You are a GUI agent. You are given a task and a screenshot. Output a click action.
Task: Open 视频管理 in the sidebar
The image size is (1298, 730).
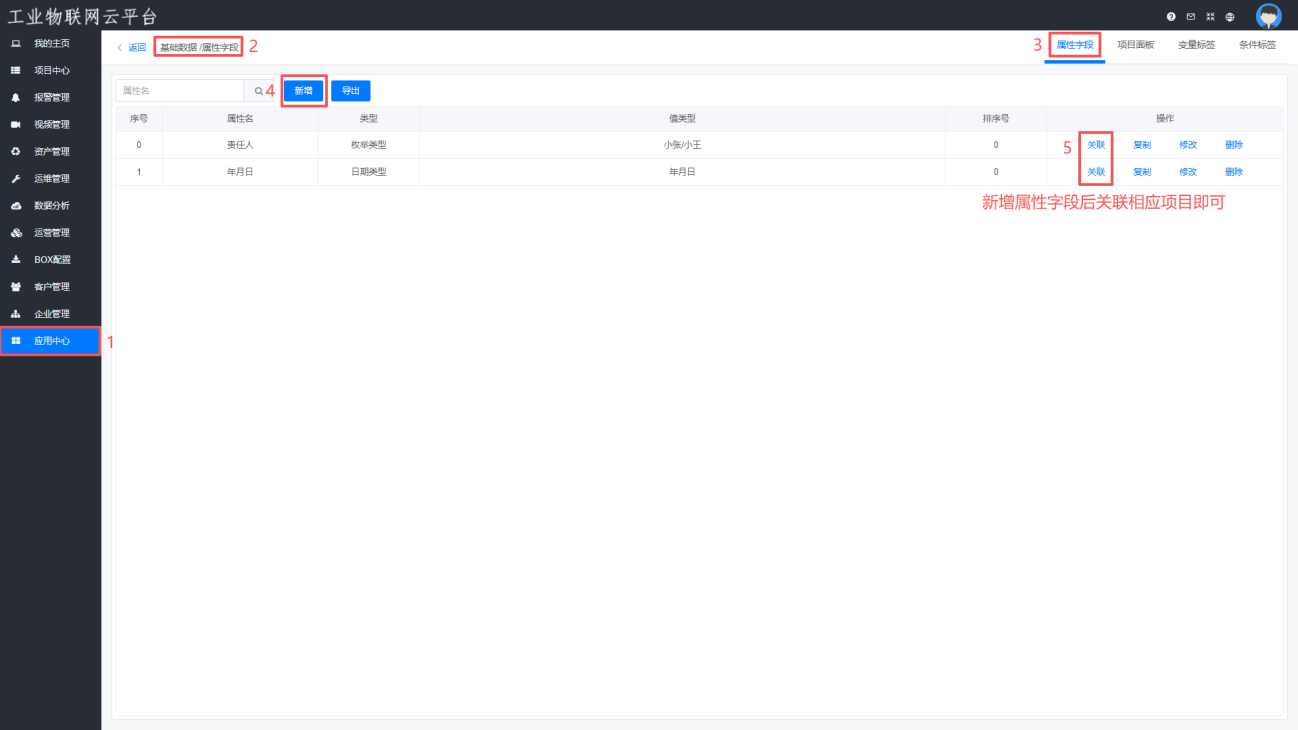click(51, 125)
